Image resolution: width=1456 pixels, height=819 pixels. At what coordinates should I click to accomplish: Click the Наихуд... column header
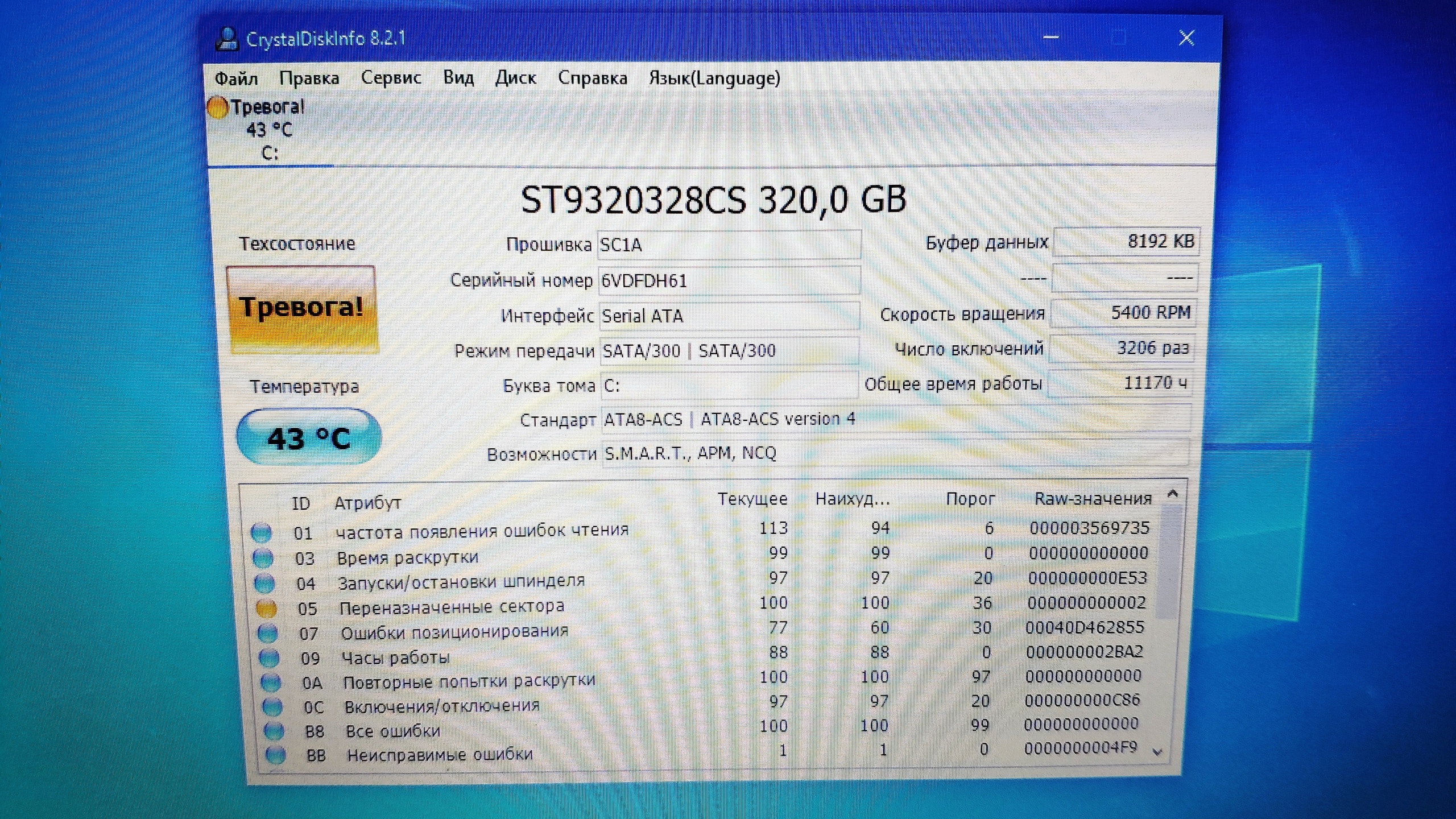point(853,499)
